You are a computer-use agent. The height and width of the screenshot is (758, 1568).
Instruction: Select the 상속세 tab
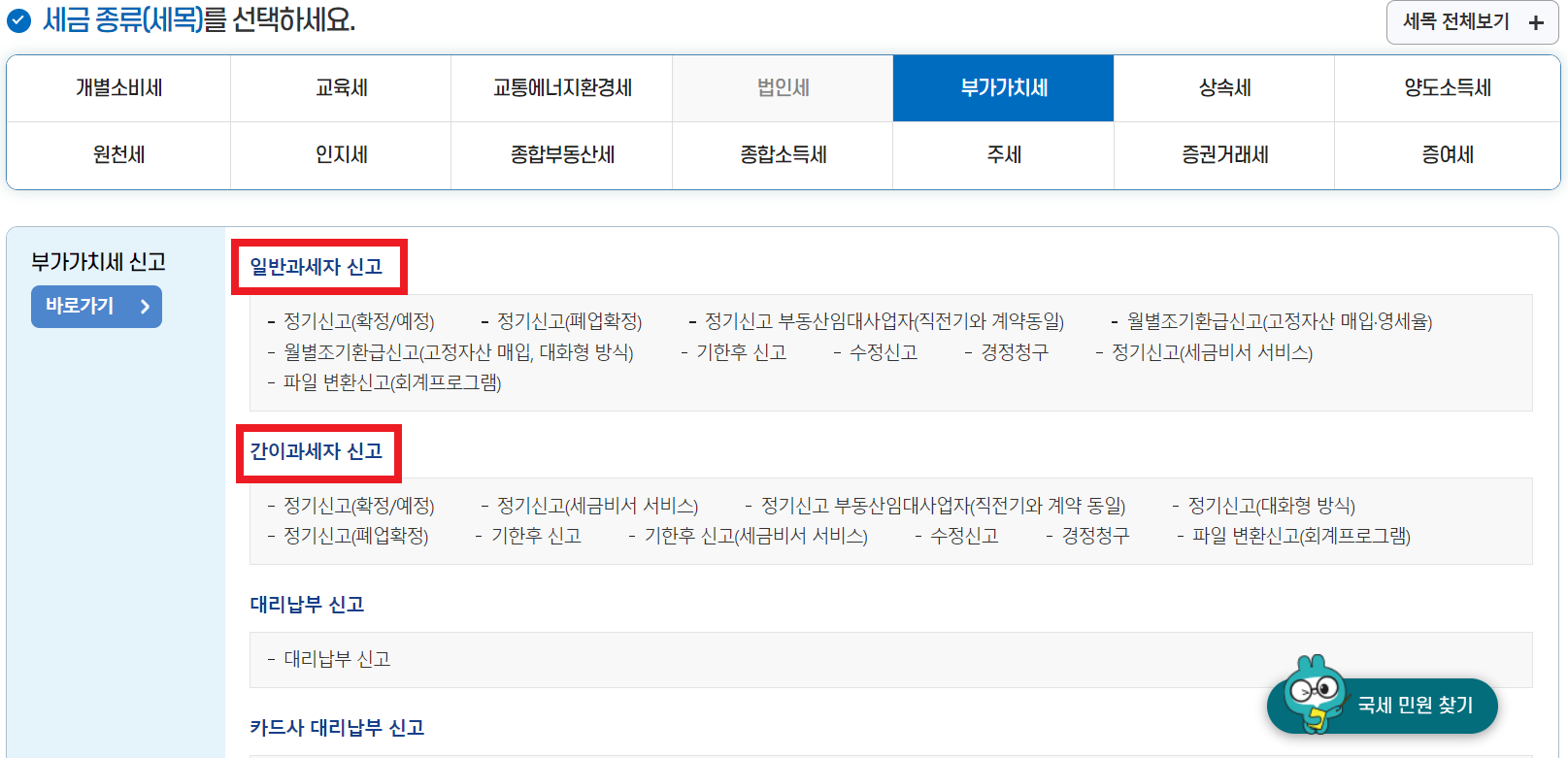click(x=1224, y=88)
